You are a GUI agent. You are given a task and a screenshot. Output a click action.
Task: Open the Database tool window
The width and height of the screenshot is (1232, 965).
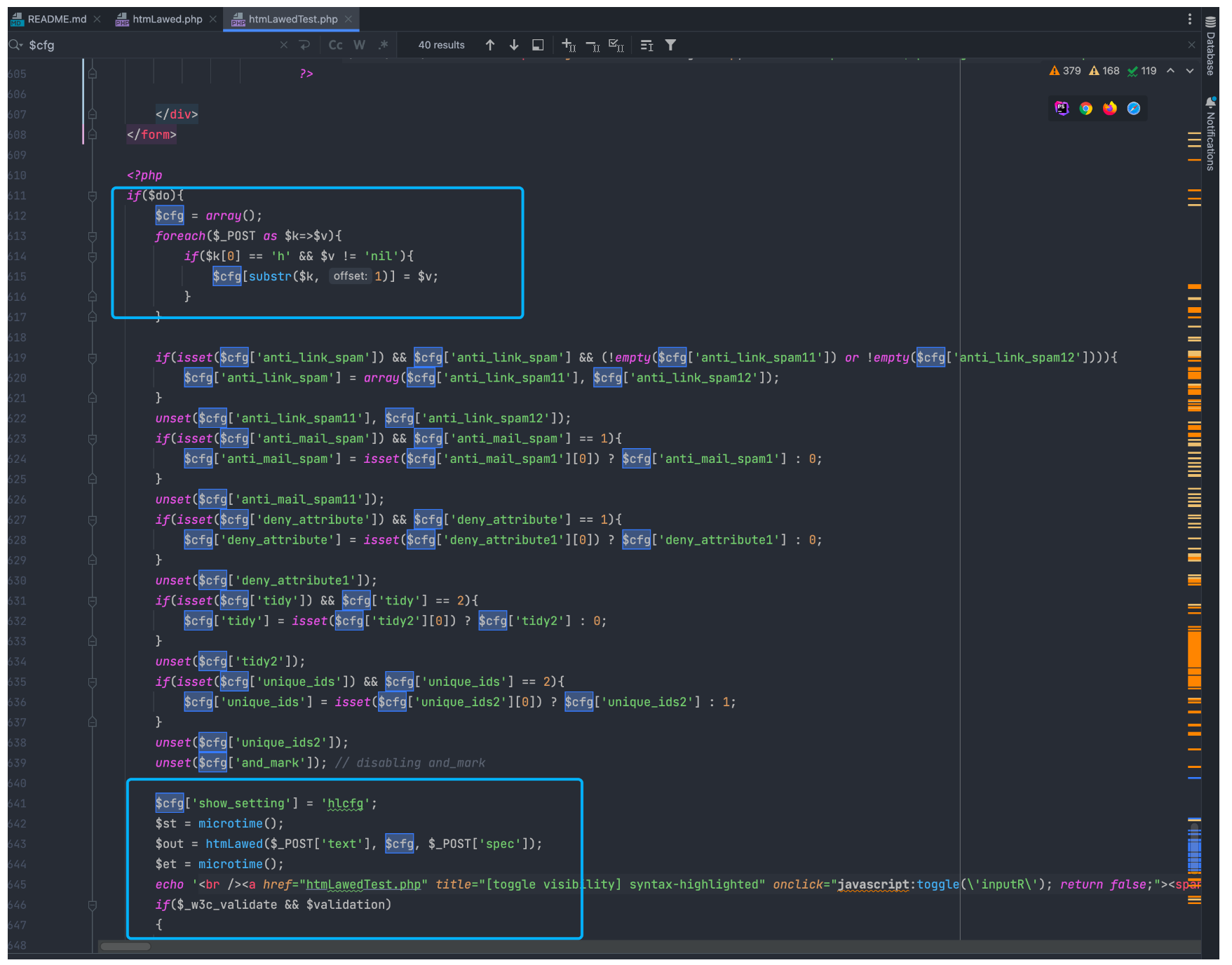(x=1210, y=46)
